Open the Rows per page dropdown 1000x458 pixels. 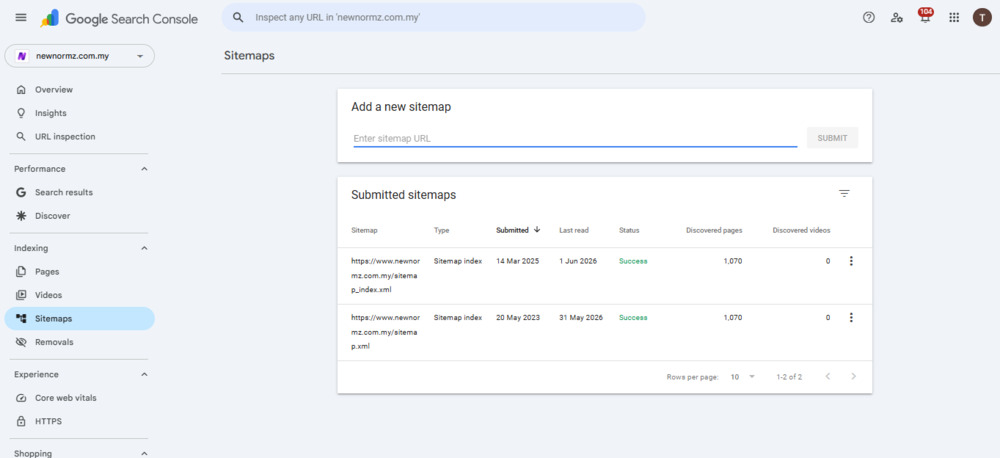click(743, 377)
